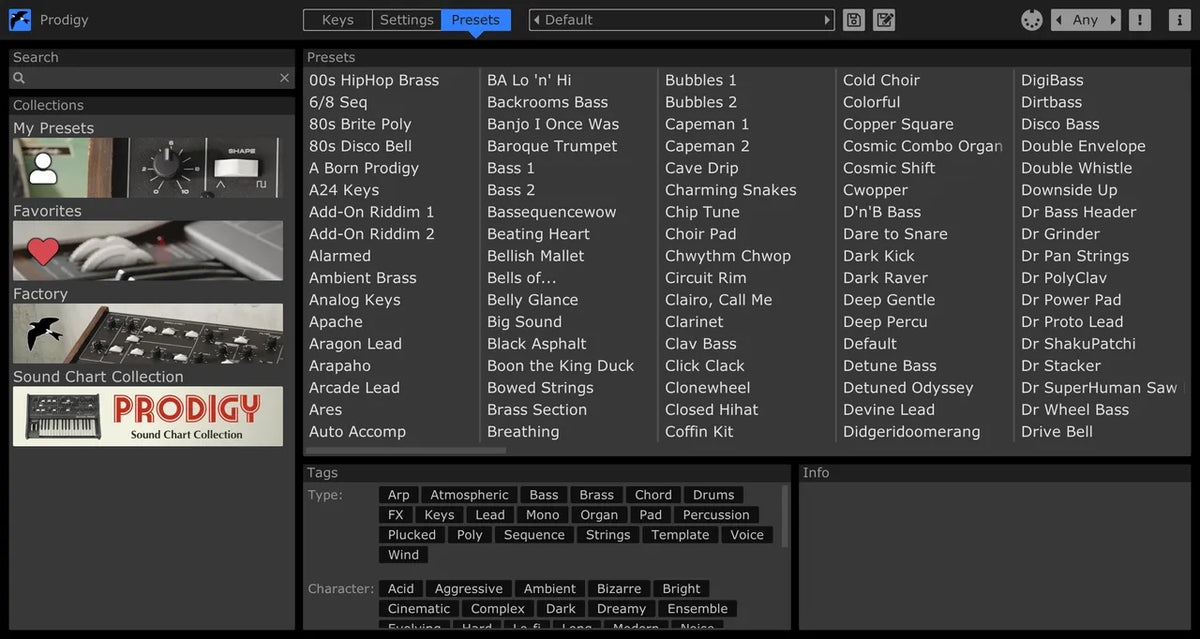Viewport: 1200px width, 639px height.
Task: Switch to the Settings tab
Action: pyautogui.click(x=406, y=20)
